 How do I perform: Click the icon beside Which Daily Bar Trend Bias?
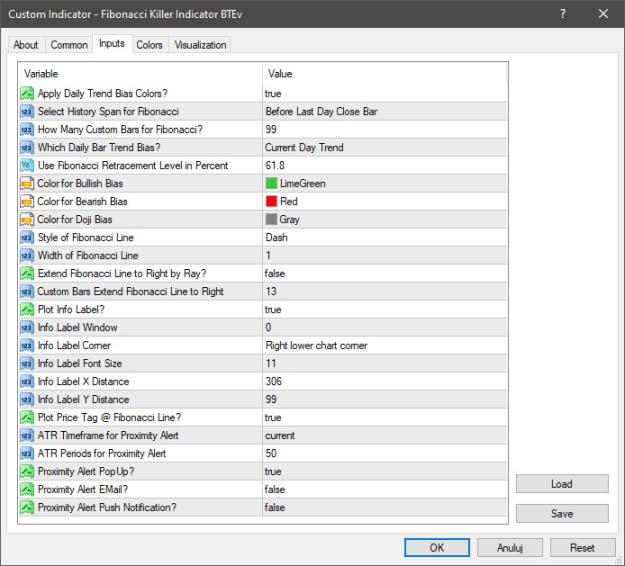[27, 147]
